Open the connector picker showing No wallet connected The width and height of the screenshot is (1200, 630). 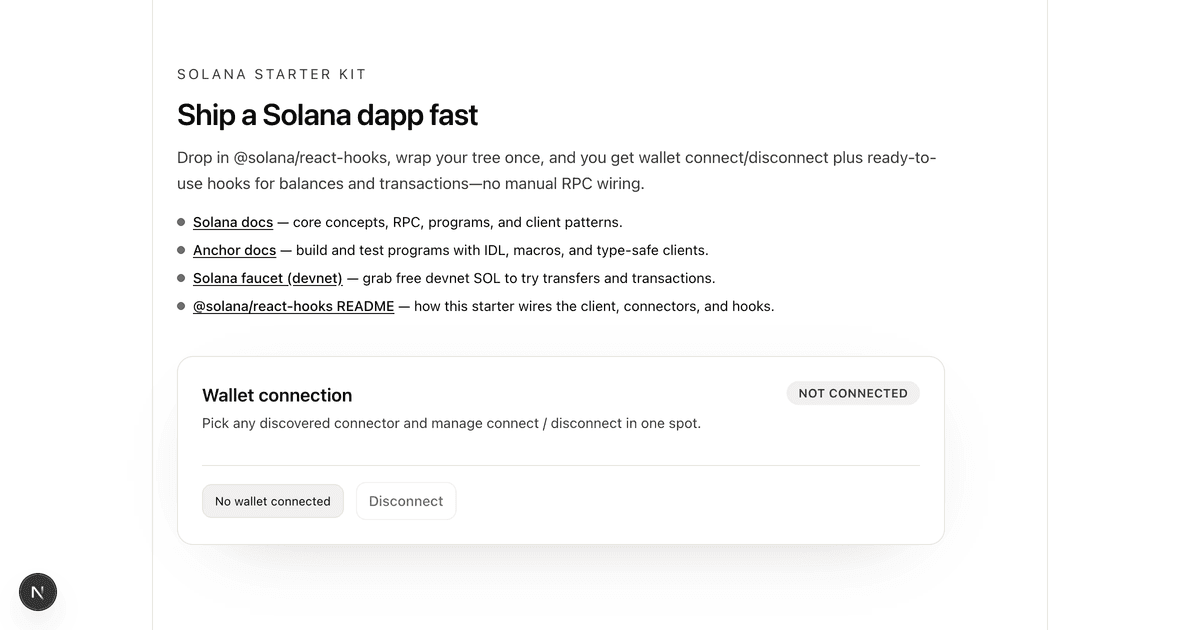[x=272, y=501]
